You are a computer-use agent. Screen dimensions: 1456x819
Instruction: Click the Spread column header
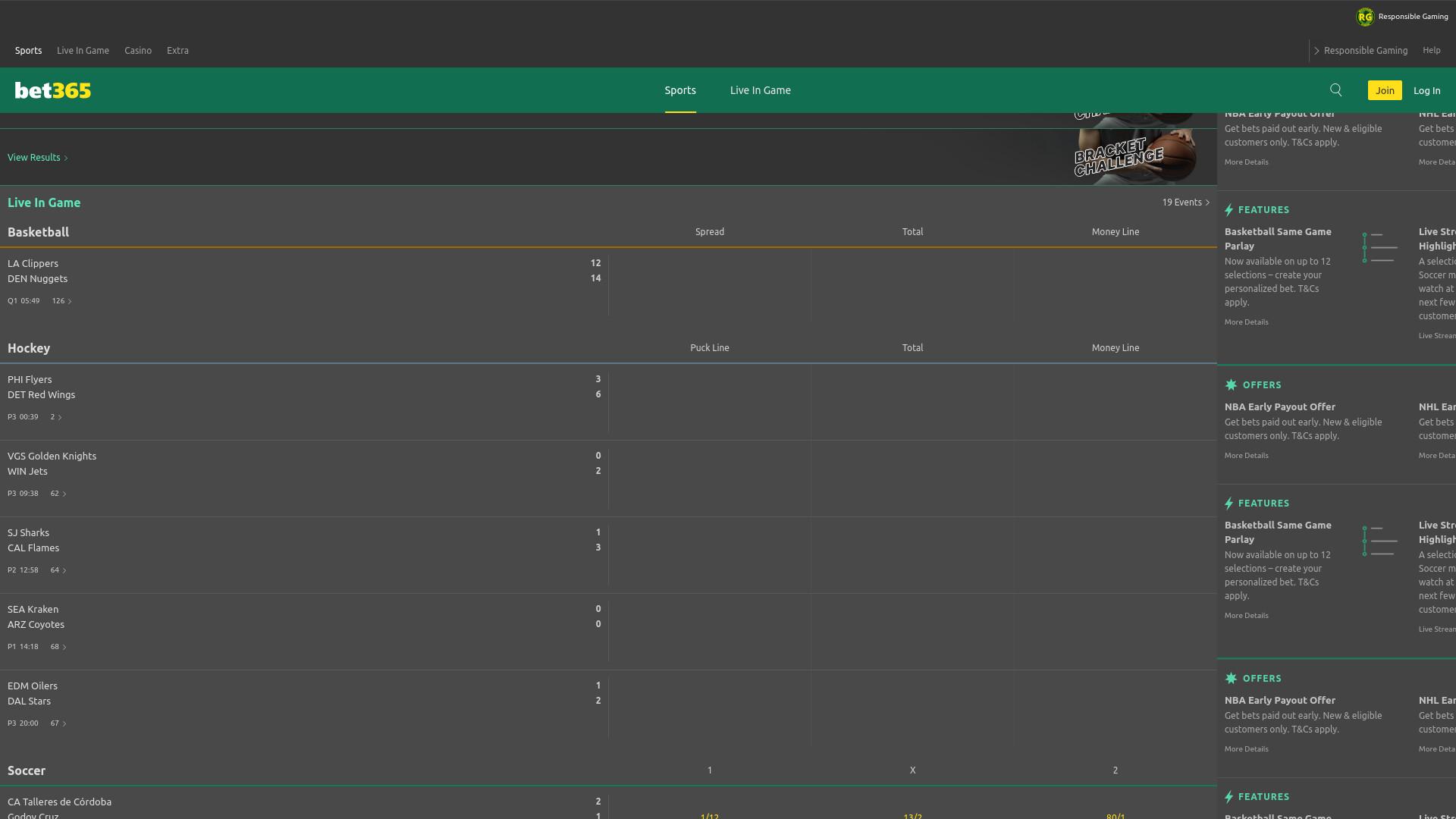[710, 232]
